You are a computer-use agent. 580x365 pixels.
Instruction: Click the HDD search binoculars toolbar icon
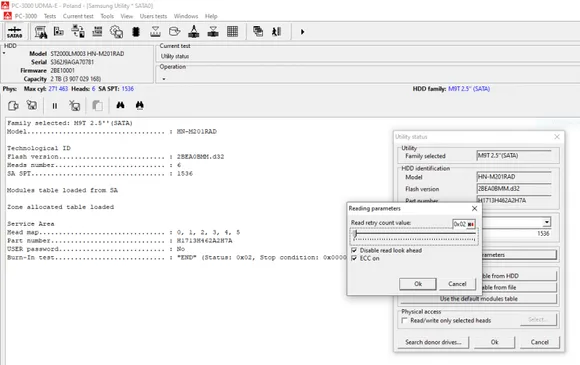coord(41,32)
